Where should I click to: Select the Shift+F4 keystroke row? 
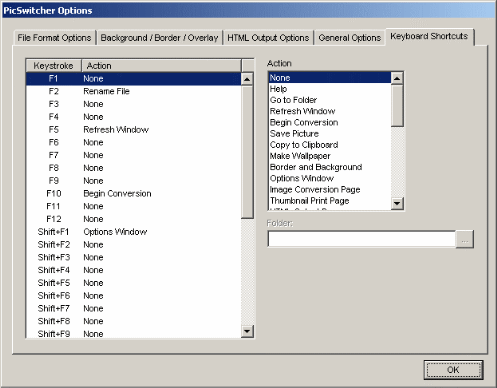click(134, 270)
